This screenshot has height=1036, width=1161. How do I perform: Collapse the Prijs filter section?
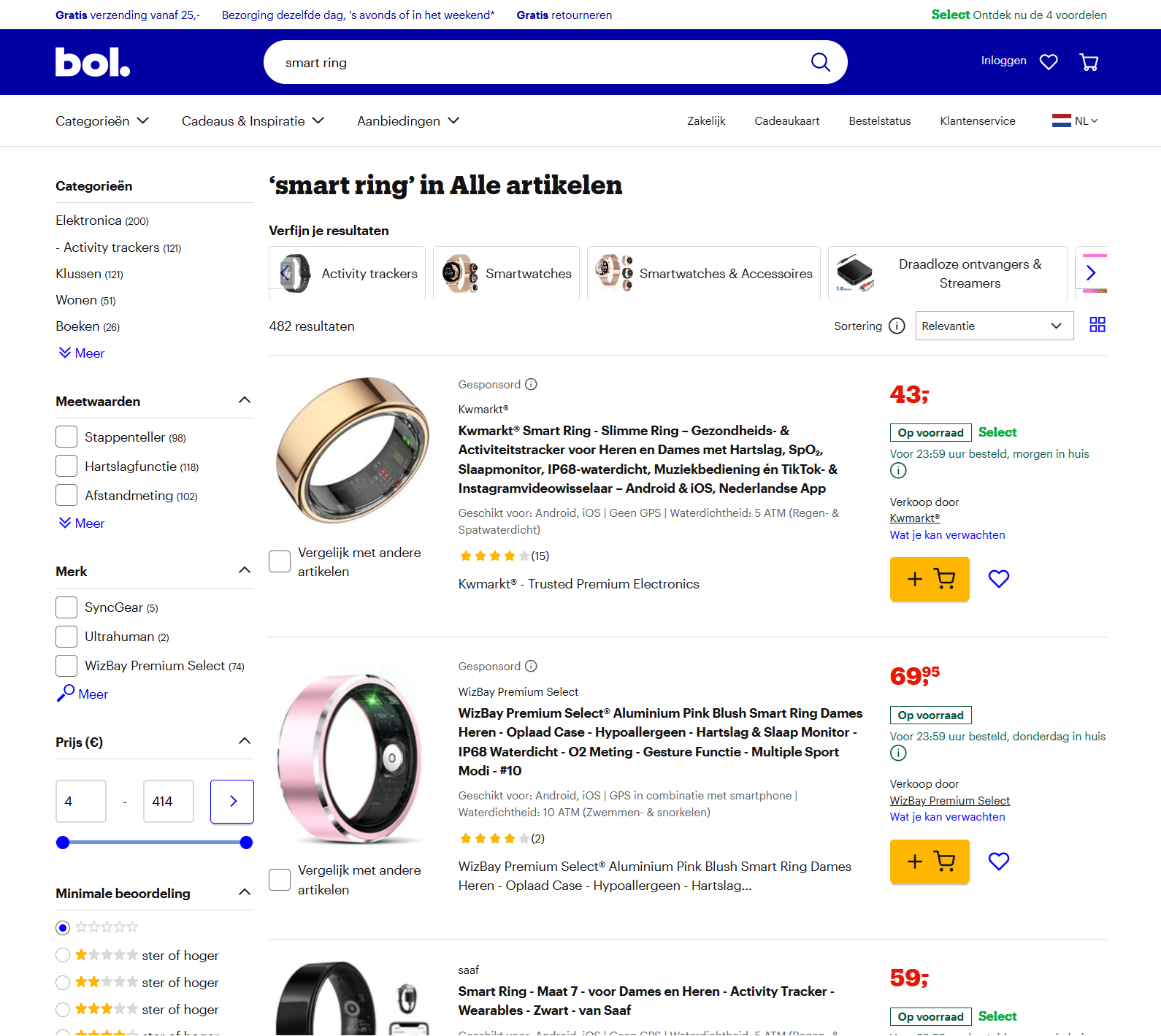pos(245,740)
